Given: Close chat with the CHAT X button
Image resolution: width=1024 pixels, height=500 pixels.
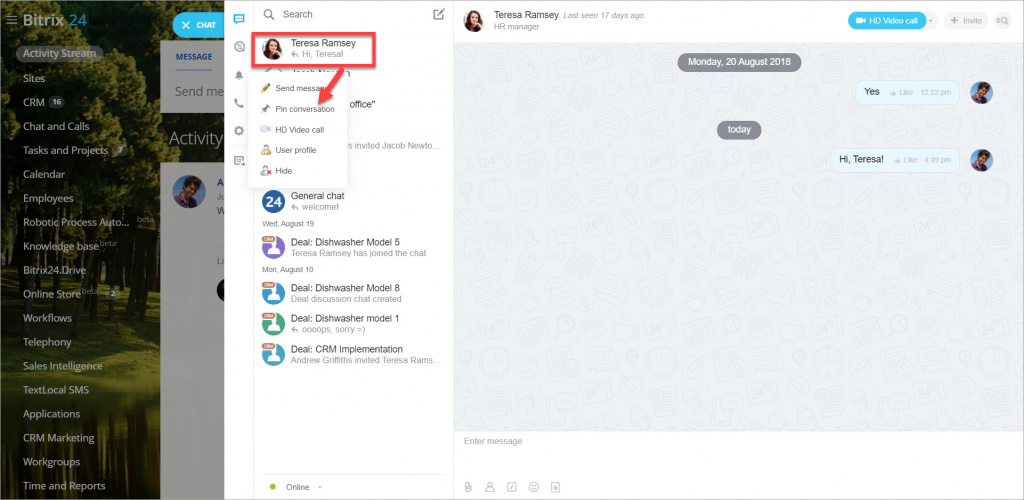Looking at the screenshot, I should click(199, 25).
